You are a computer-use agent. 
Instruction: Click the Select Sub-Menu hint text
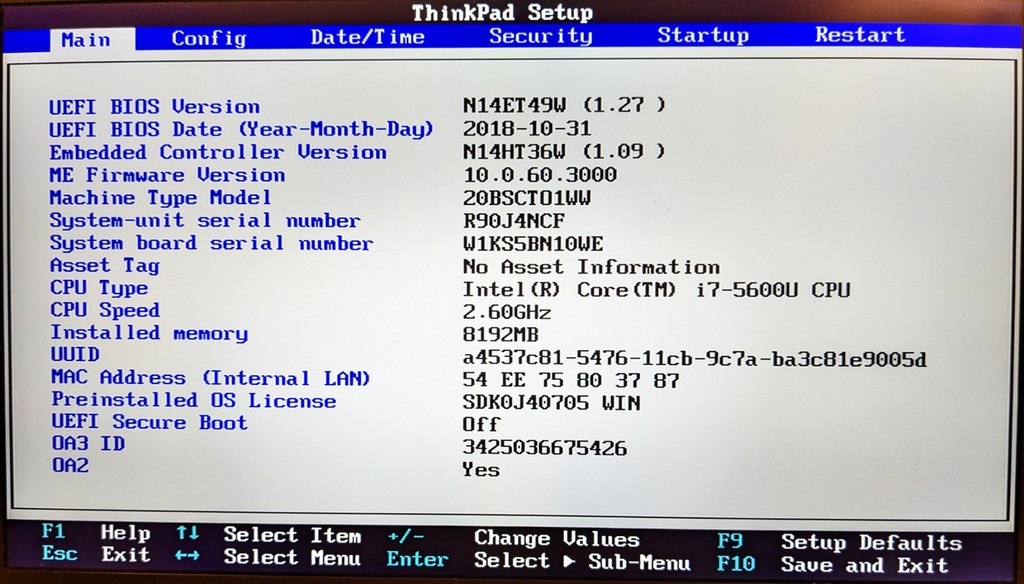(583, 561)
